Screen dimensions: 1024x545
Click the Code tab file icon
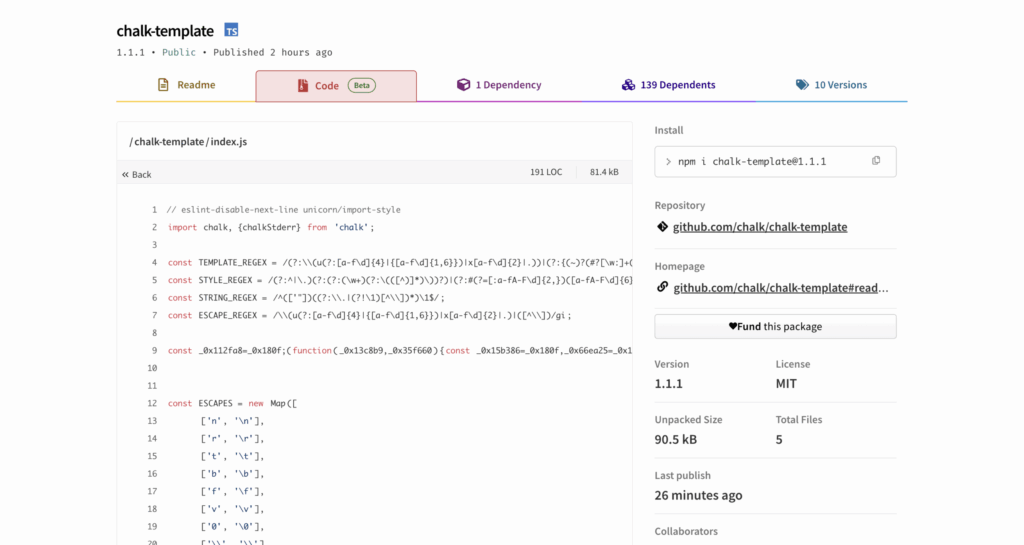click(303, 86)
